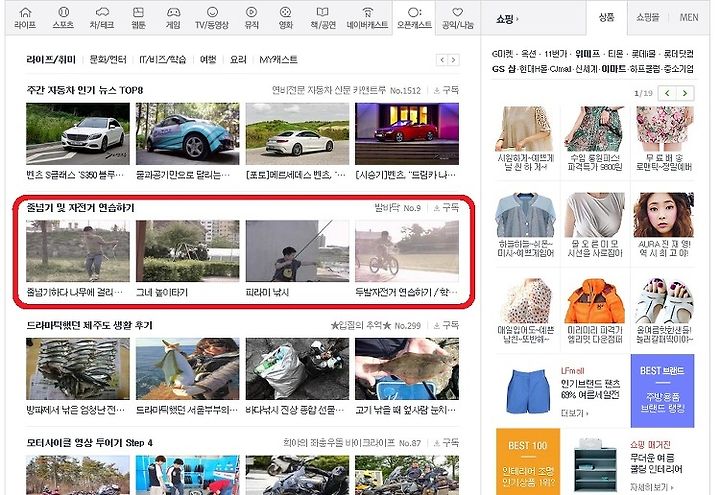Image resolution: width=720 pixels, height=495 pixels.
Task: Open 줄넘기 및 자전거 연습하기 cast title
Action: pyautogui.click(x=80, y=208)
